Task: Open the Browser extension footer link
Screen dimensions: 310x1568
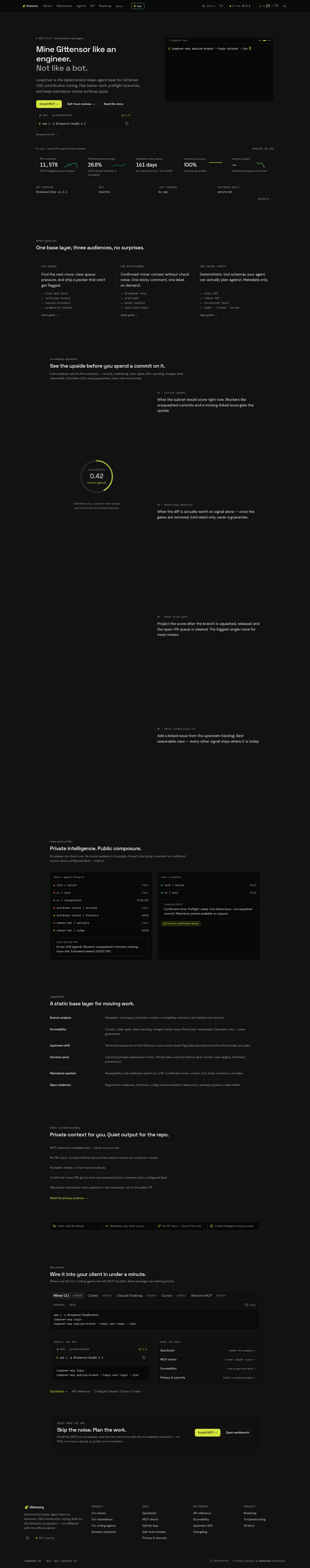Action: [x=104, y=1532]
